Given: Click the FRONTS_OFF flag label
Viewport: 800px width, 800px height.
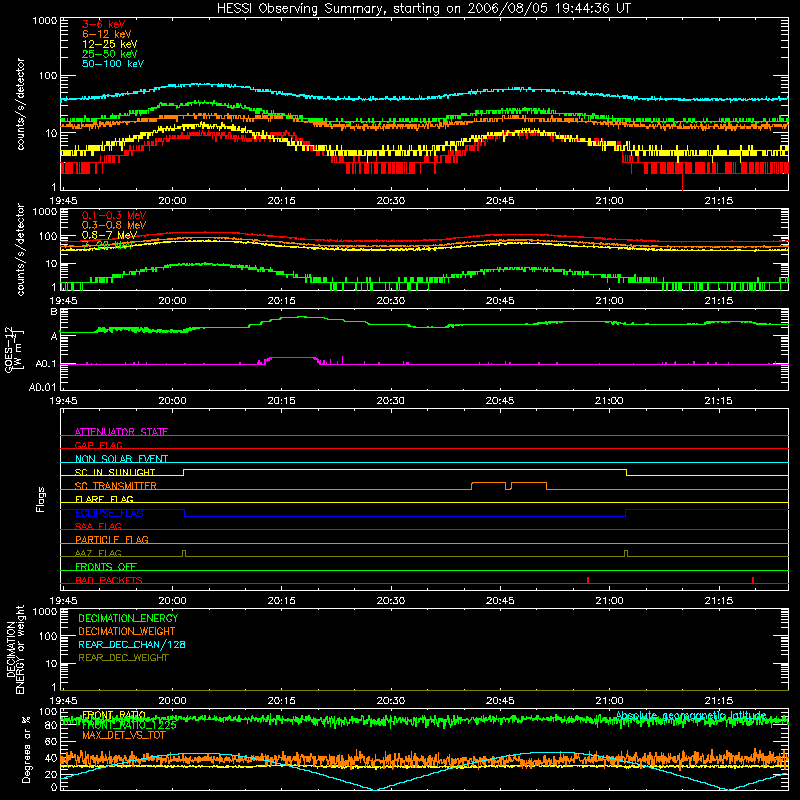Looking at the screenshot, I should pos(106,567).
